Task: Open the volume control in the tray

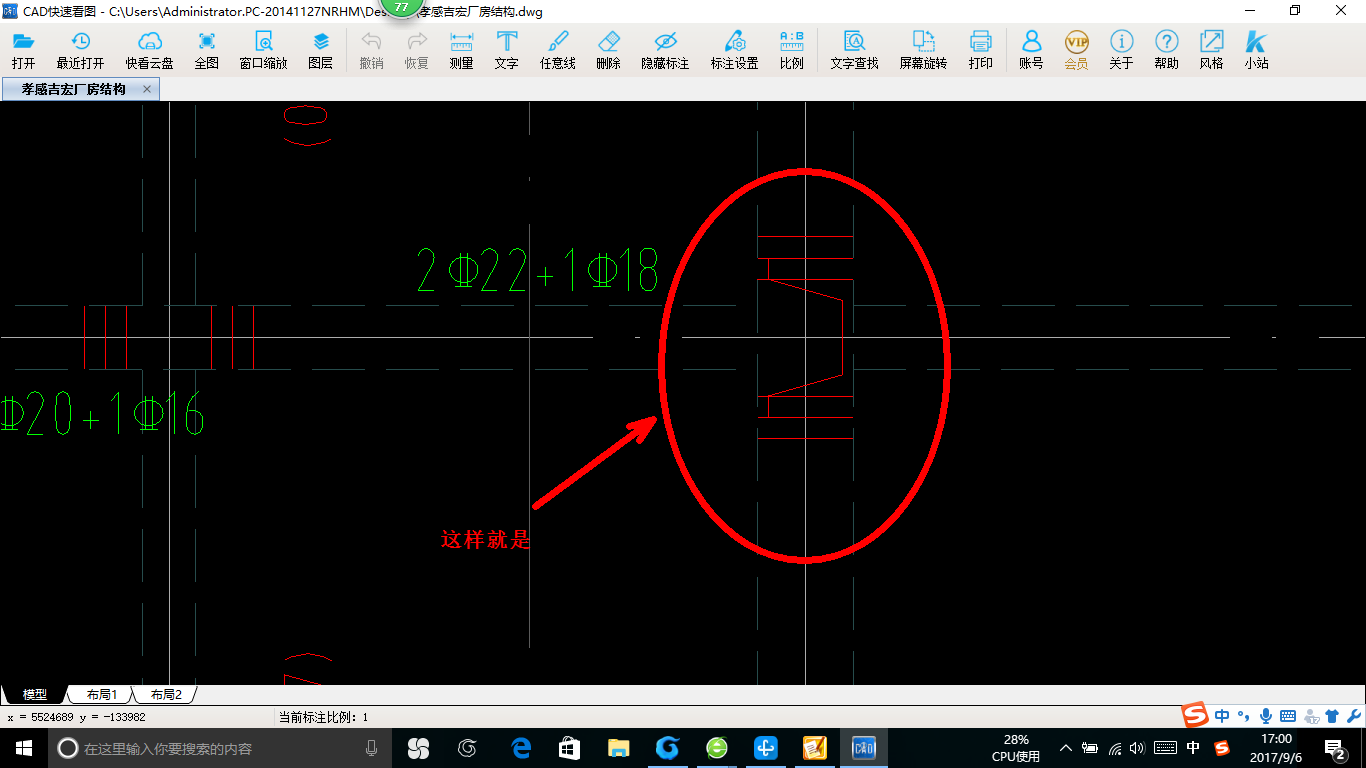Action: [1137, 748]
